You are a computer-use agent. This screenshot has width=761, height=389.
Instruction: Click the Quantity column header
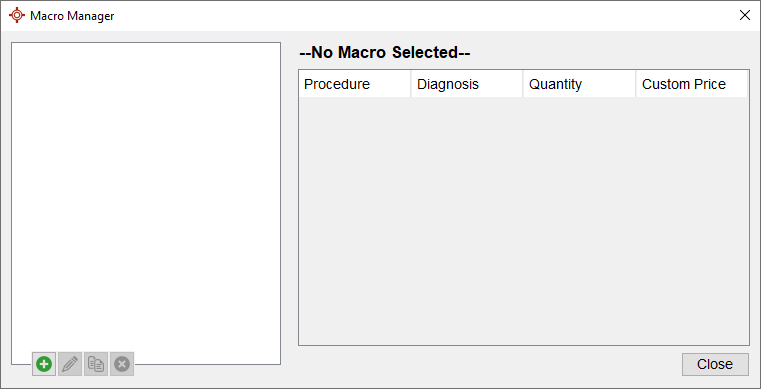coord(579,84)
